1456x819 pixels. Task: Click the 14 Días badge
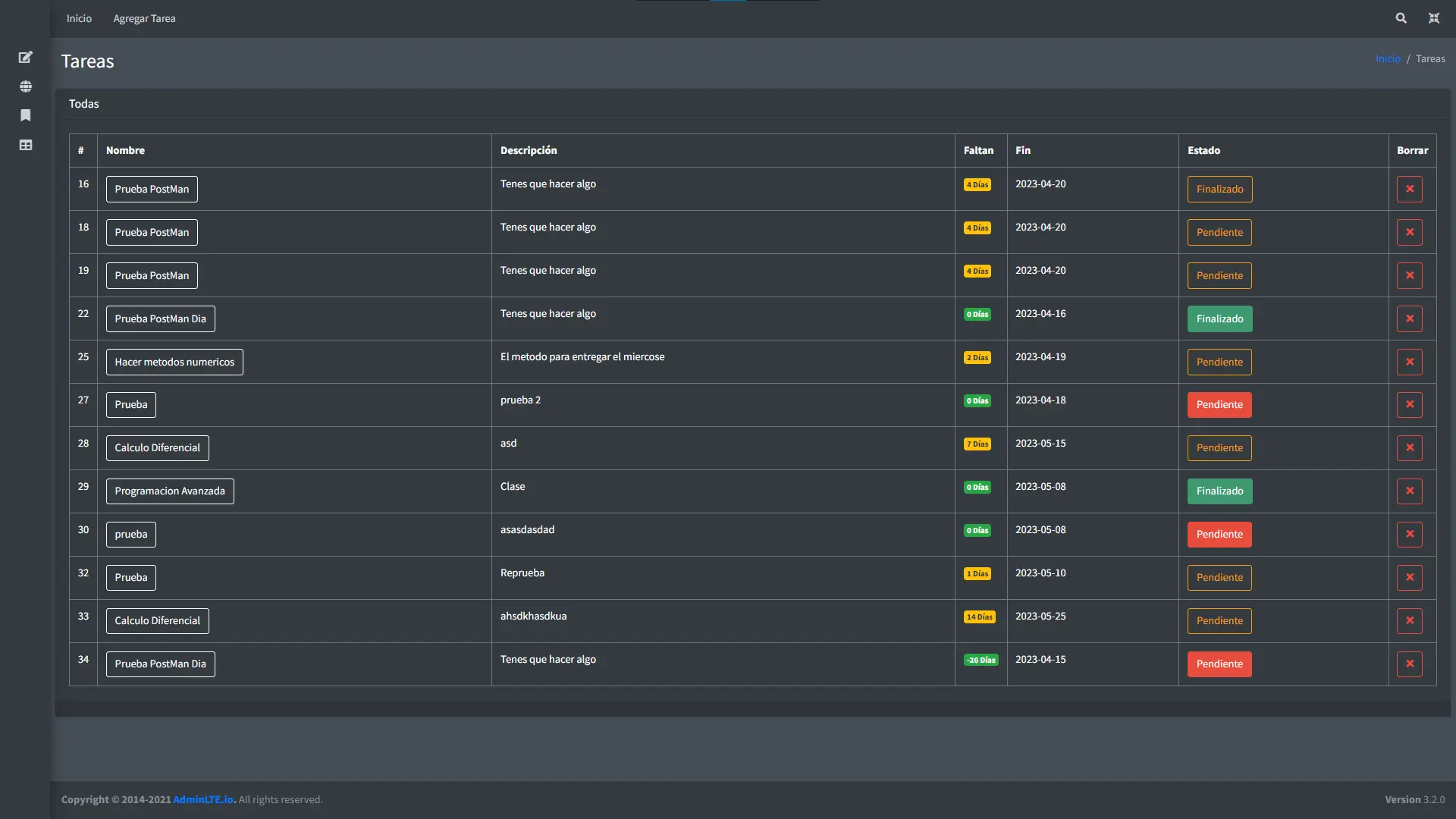(x=979, y=617)
